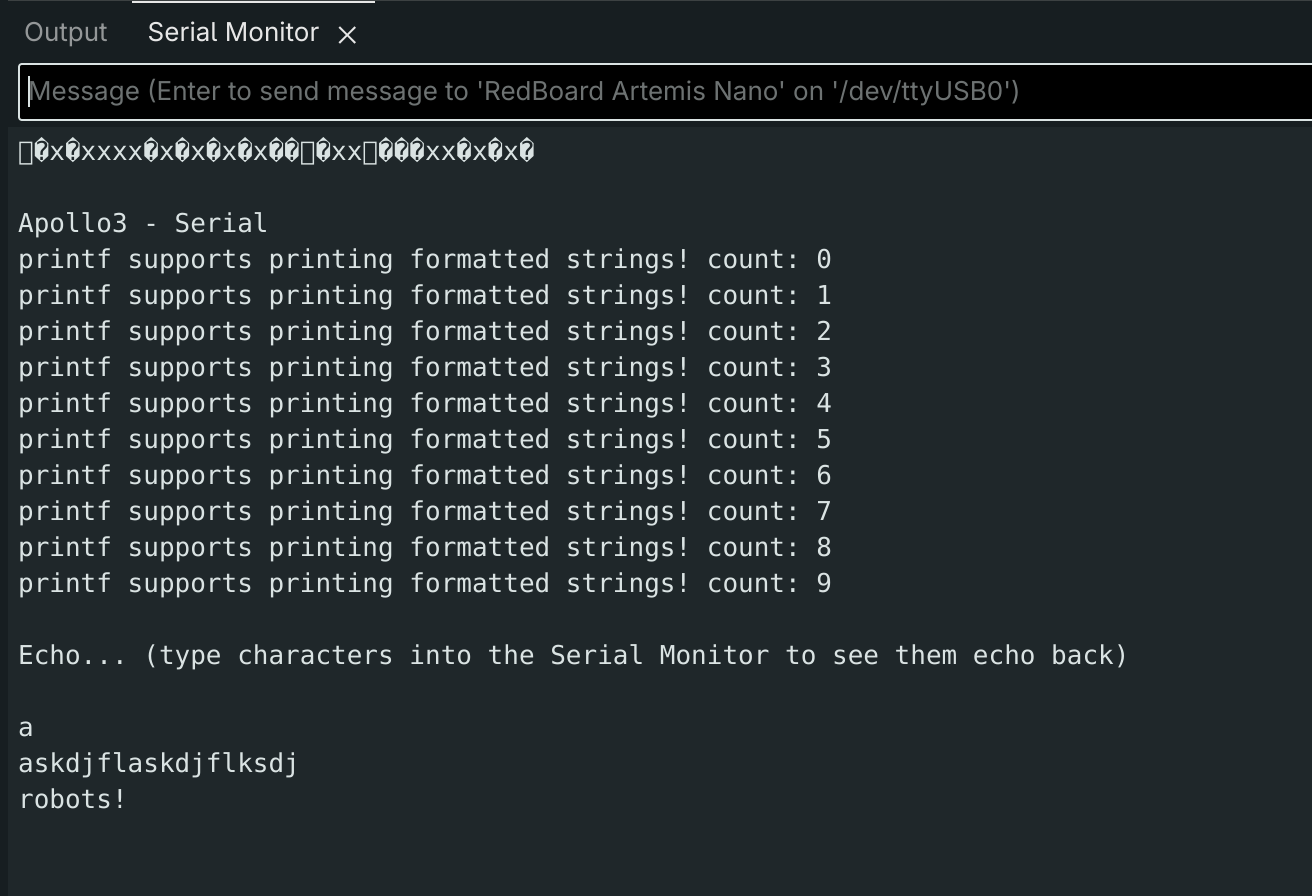Click the echoed 'askdjflaskdjflksdj' text

click(x=158, y=764)
